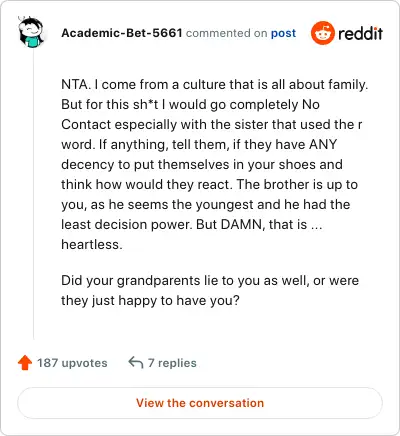Click the word "heartless." in the comment
This screenshot has height=436, width=400.
pyautogui.click(x=92, y=244)
